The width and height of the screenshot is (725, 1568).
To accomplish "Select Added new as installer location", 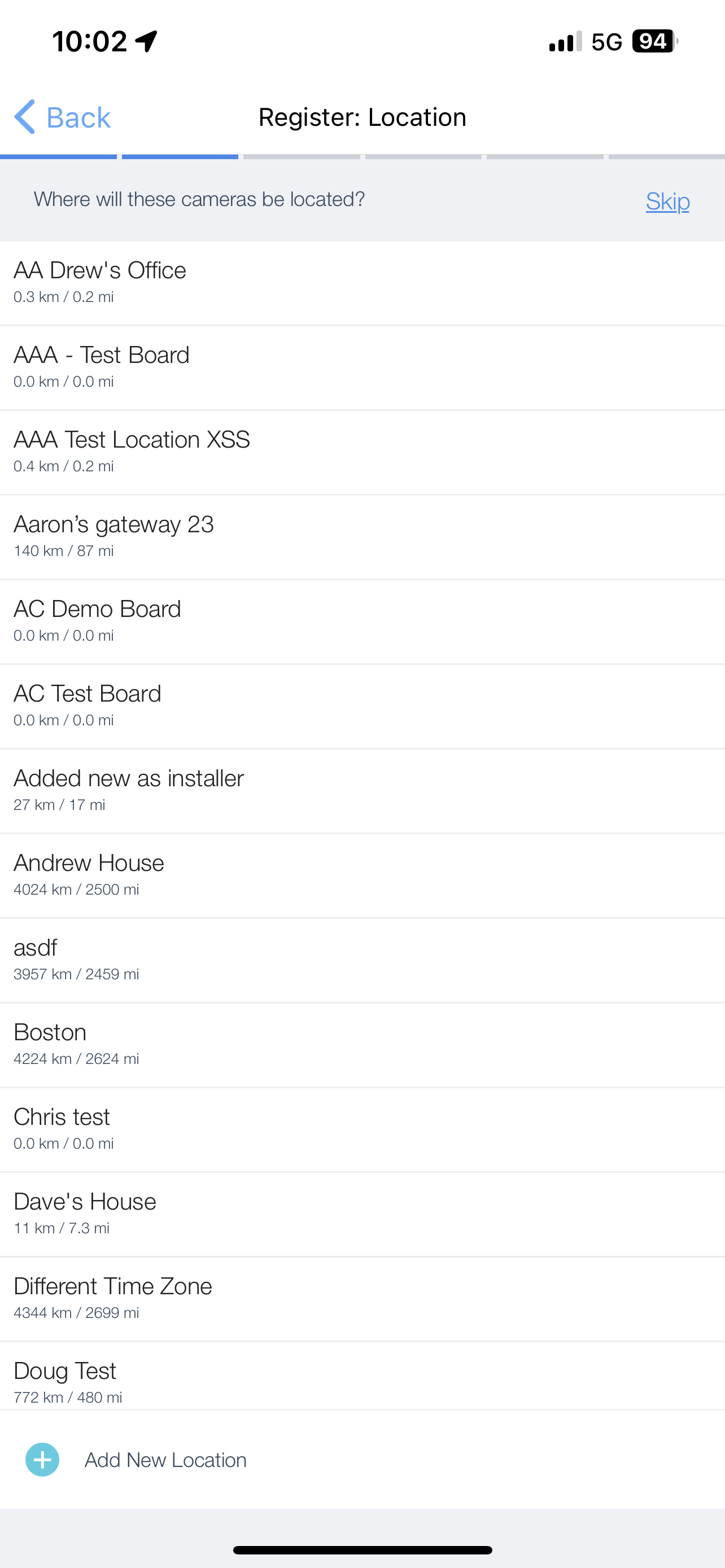I will pos(362,790).
